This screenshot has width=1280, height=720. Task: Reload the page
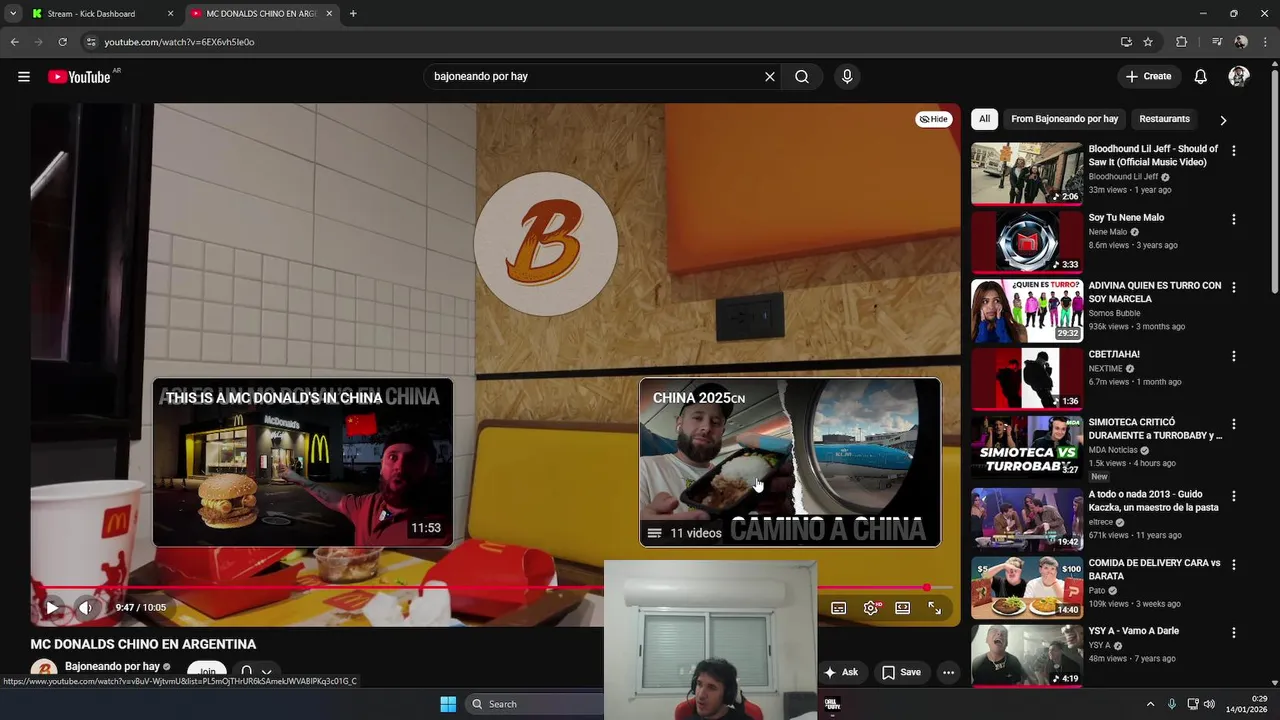[x=62, y=42]
